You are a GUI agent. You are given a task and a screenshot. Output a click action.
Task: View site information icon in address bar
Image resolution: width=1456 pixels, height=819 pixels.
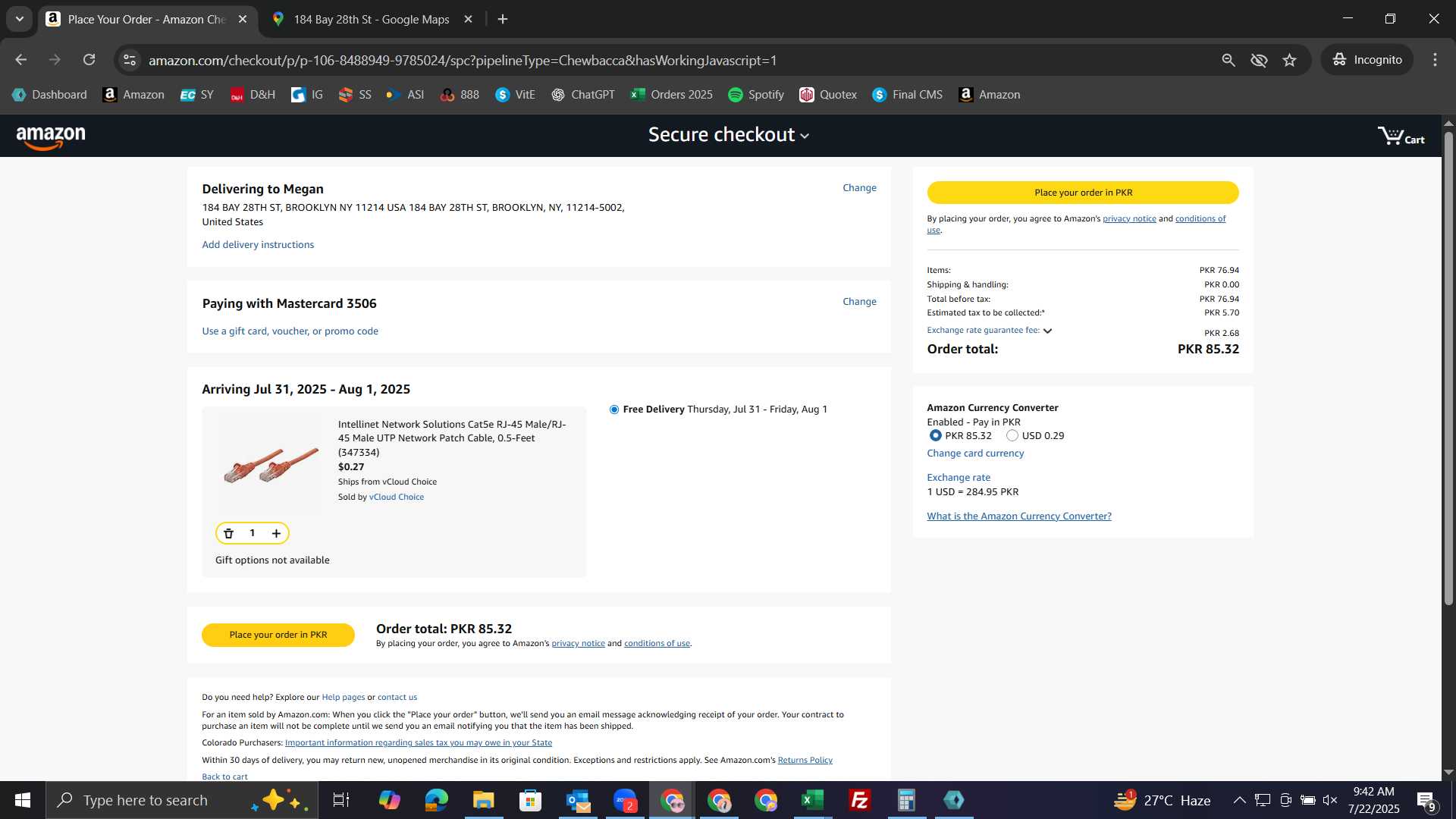pyautogui.click(x=130, y=60)
